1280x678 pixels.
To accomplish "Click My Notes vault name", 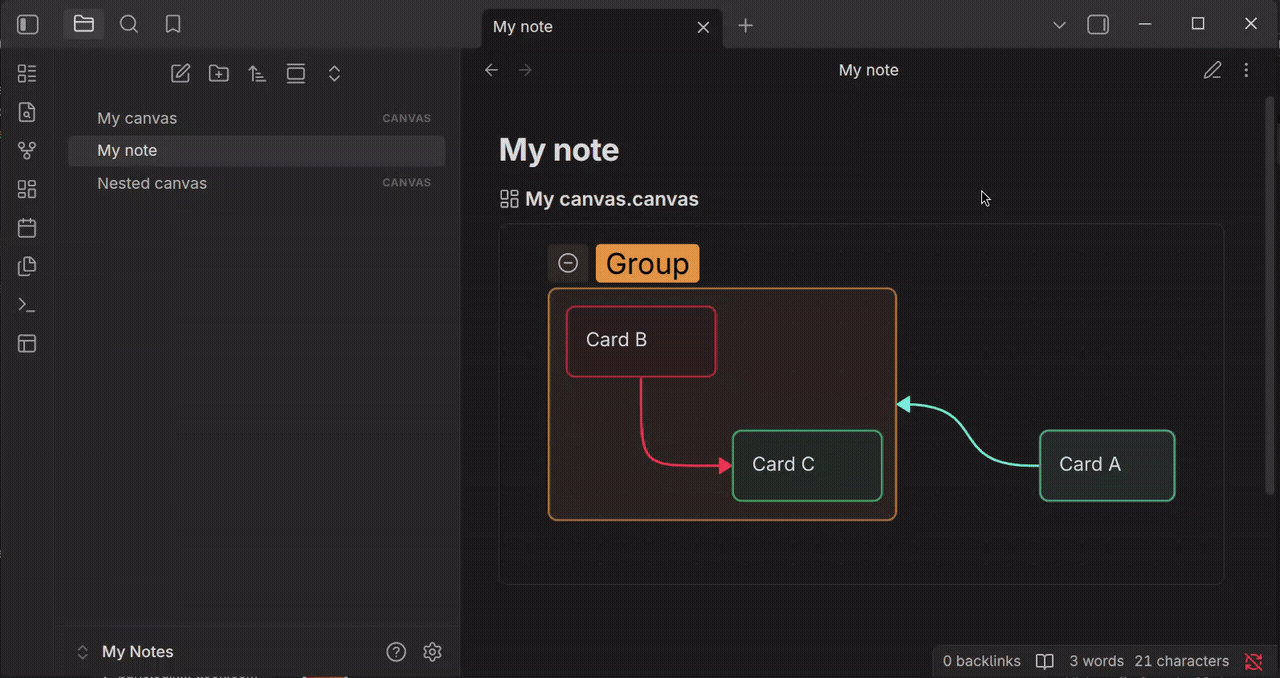I will (138, 652).
